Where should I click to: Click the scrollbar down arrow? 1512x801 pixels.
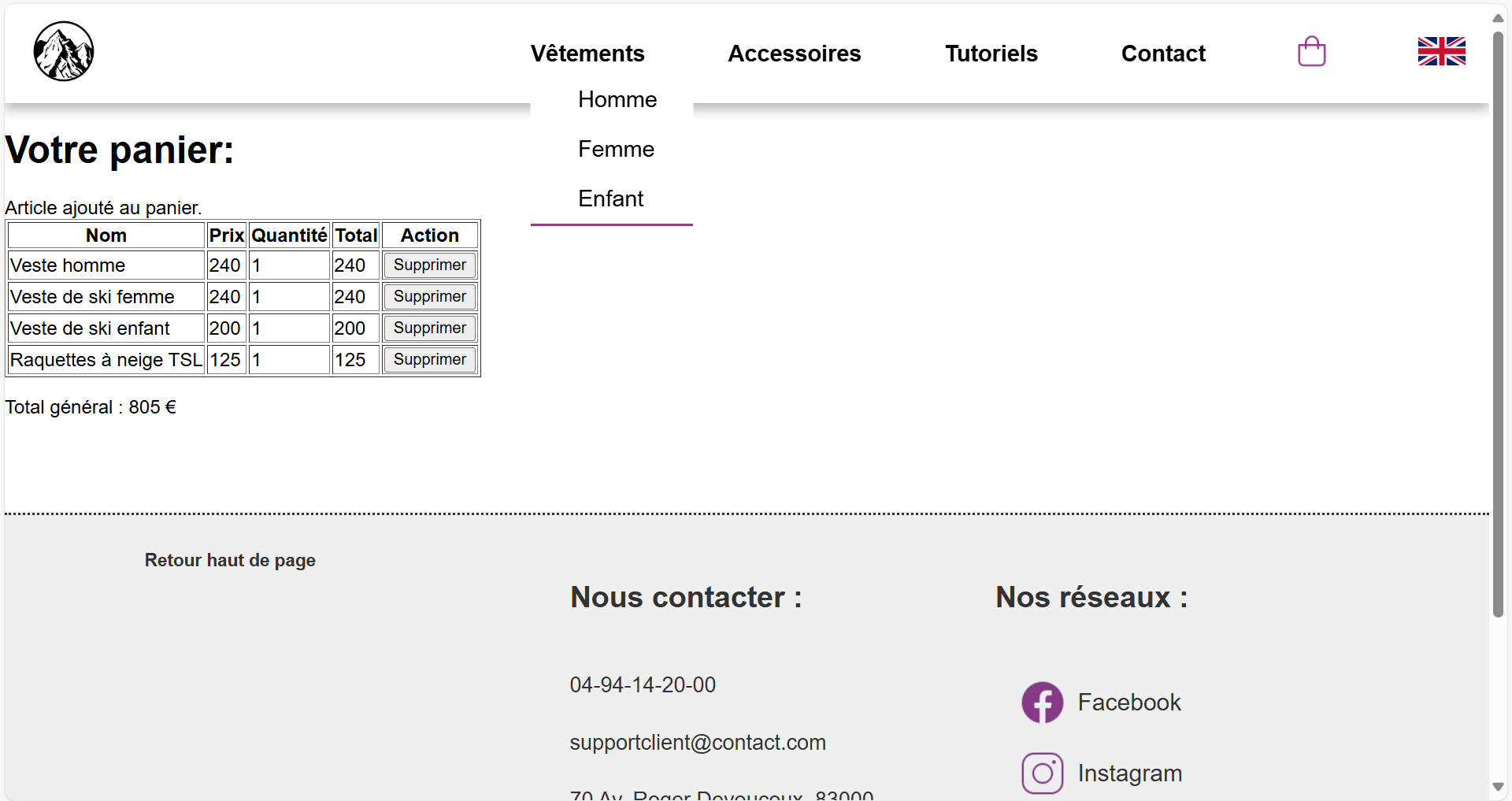click(1498, 787)
